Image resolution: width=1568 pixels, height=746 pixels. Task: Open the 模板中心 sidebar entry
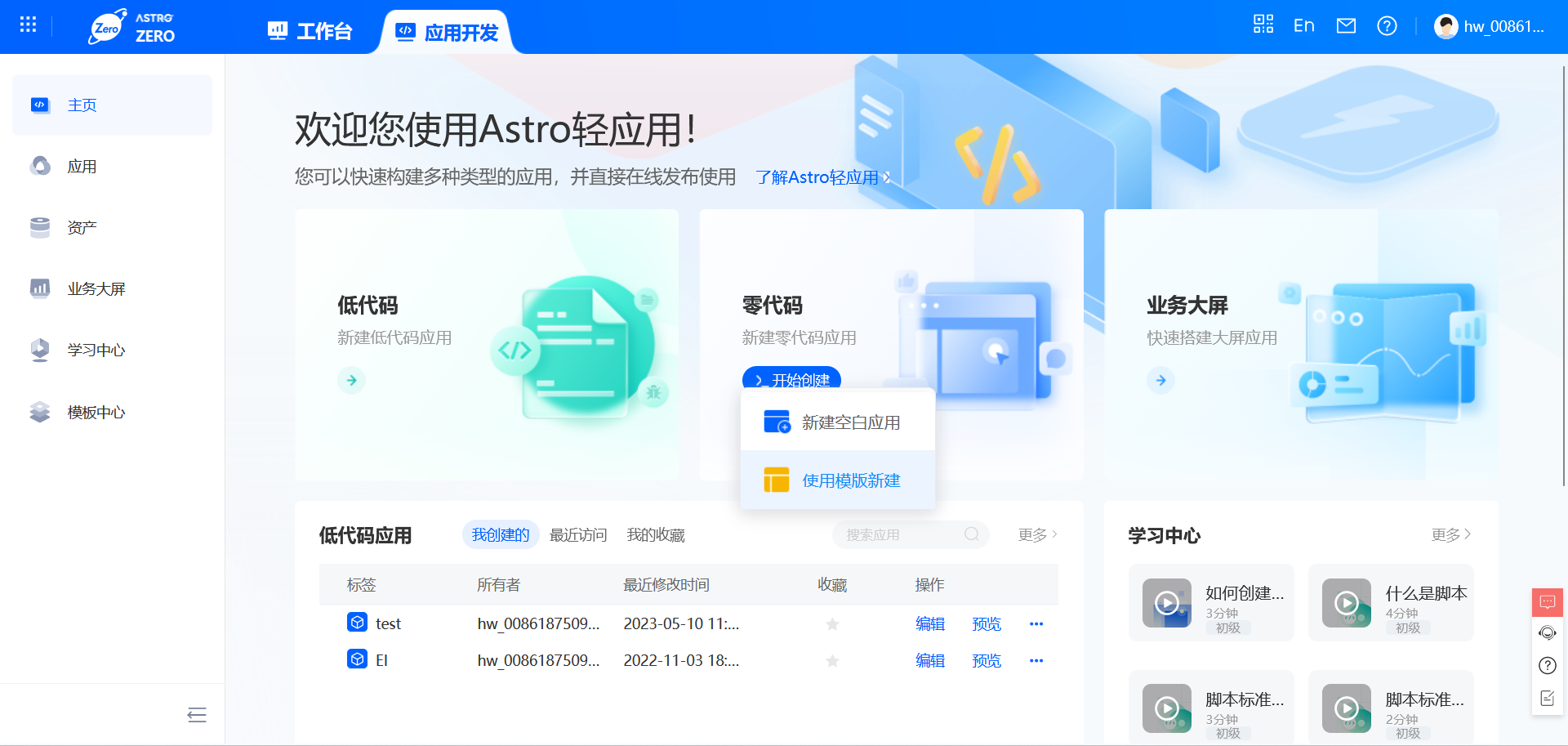point(96,412)
